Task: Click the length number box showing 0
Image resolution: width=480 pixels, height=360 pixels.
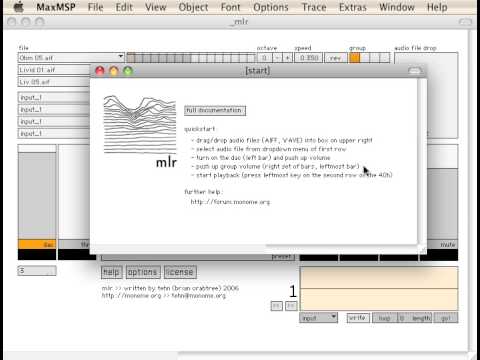Action: coord(404,318)
